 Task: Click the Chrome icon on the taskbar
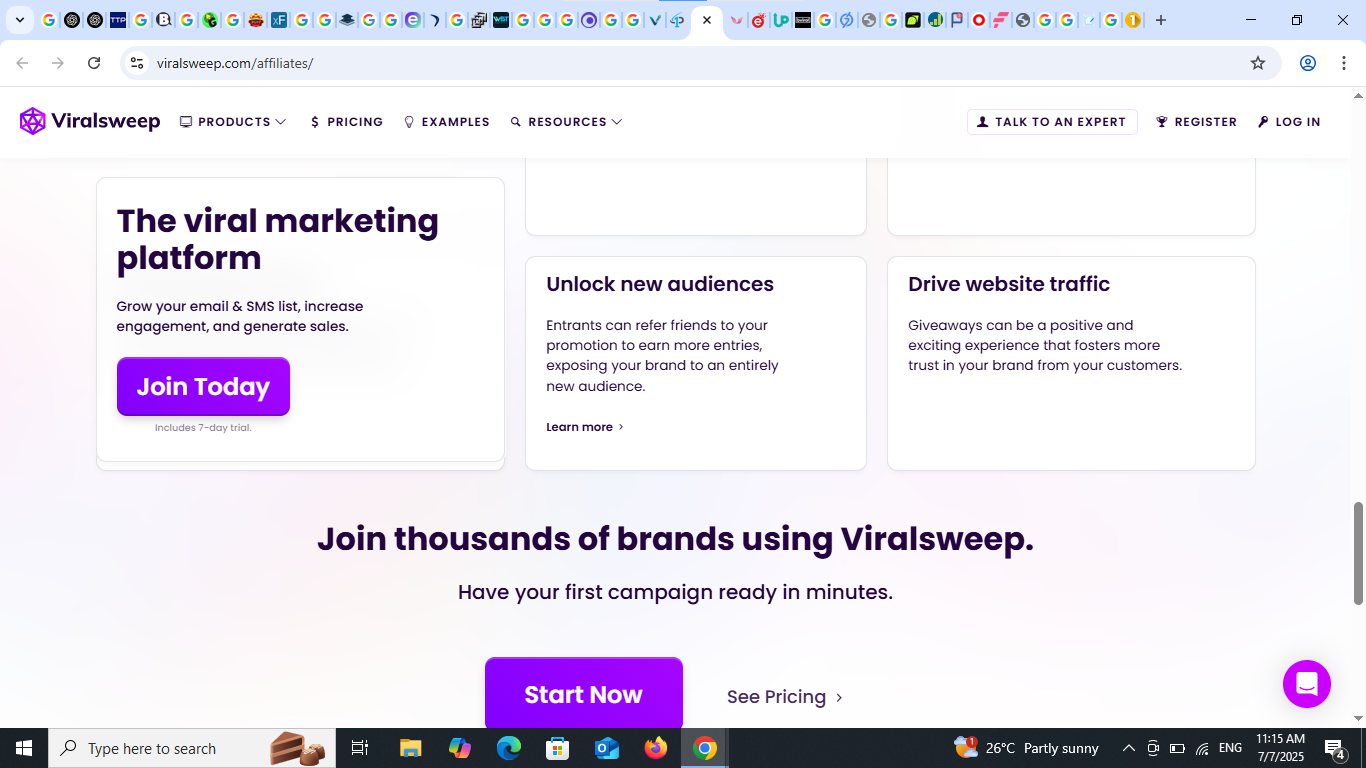coord(705,748)
